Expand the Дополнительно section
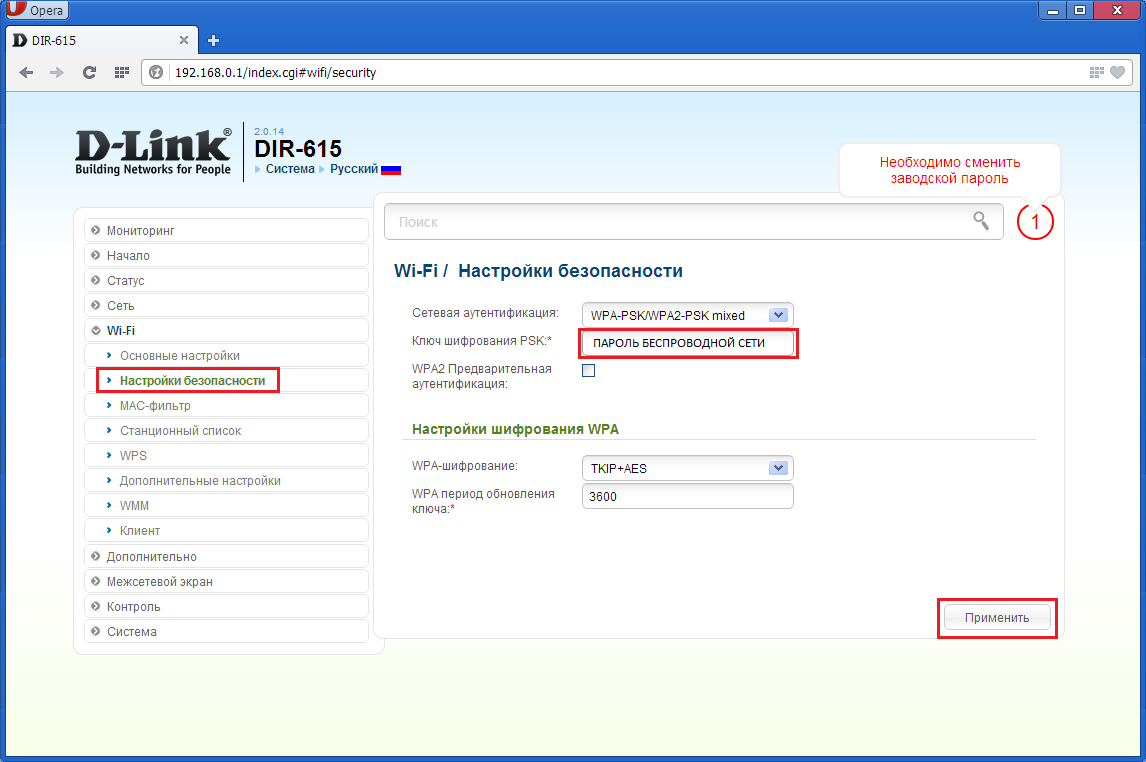The width and height of the screenshot is (1146, 762). tap(227, 556)
